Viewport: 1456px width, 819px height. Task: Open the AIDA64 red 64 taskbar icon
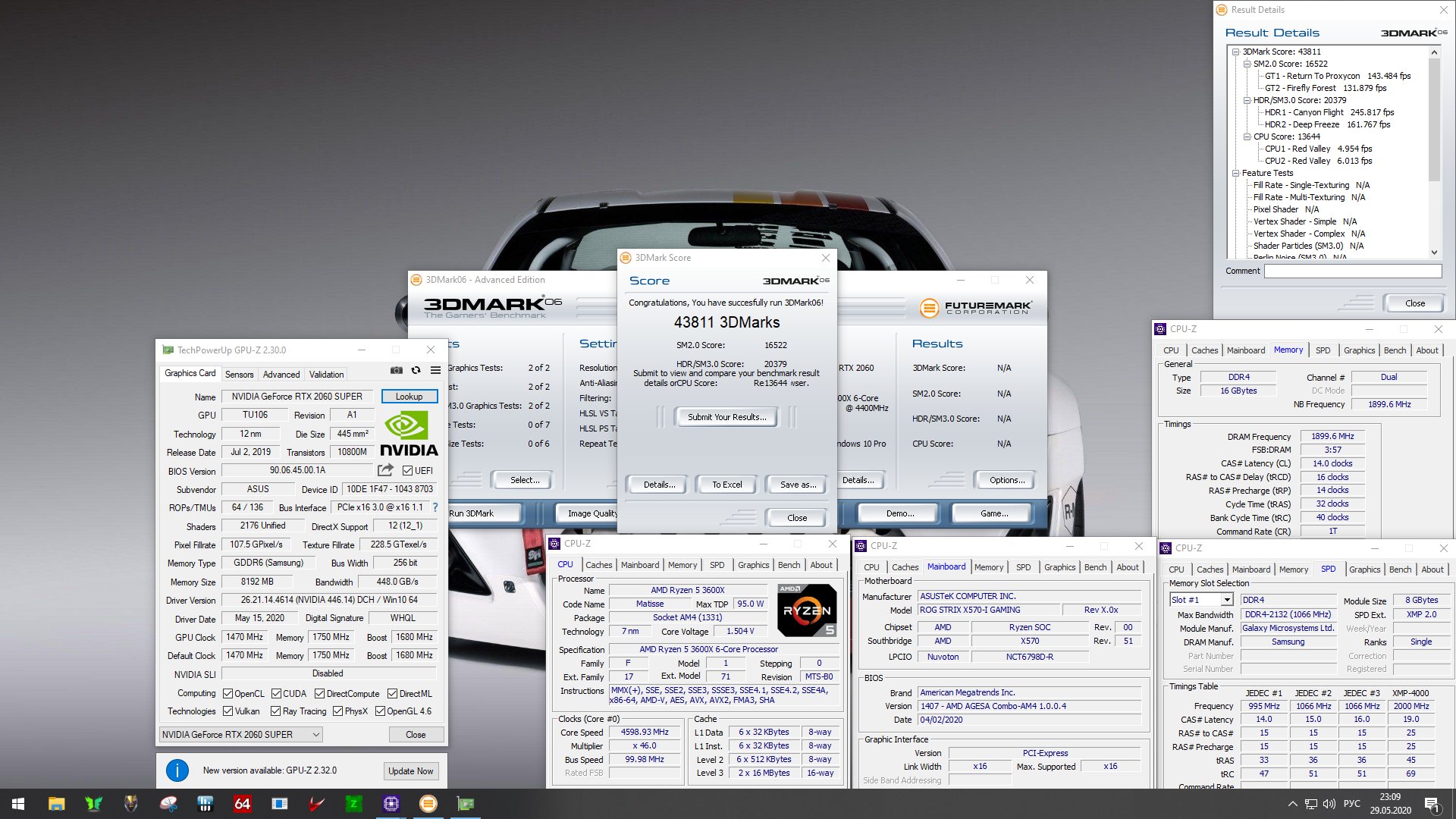click(242, 804)
